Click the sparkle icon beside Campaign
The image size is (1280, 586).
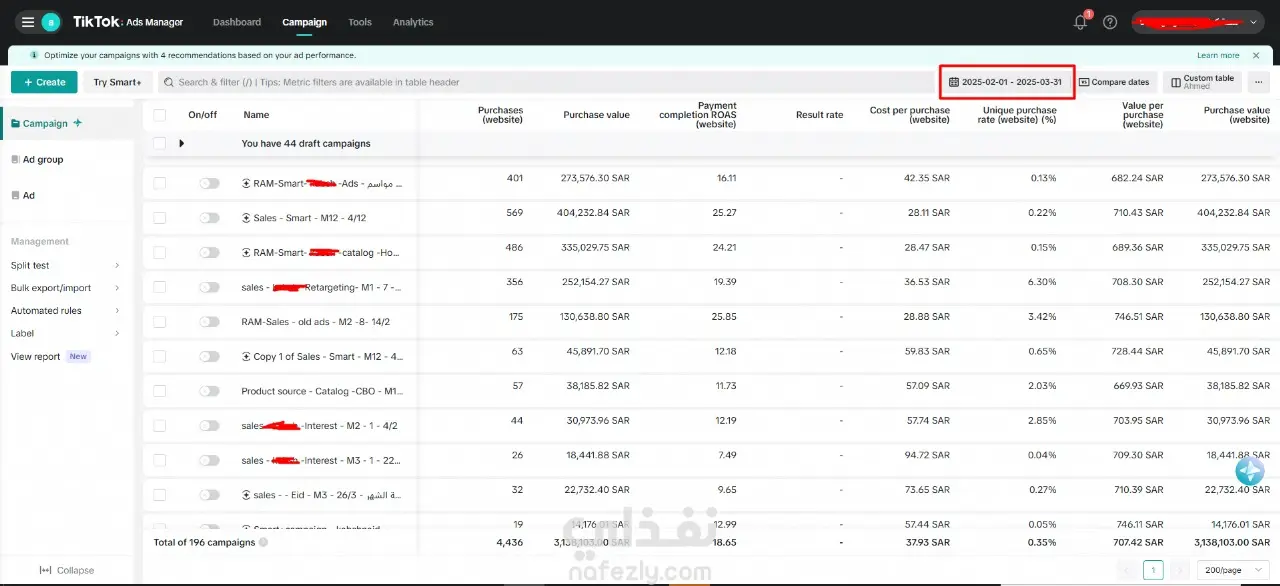tap(78, 123)
